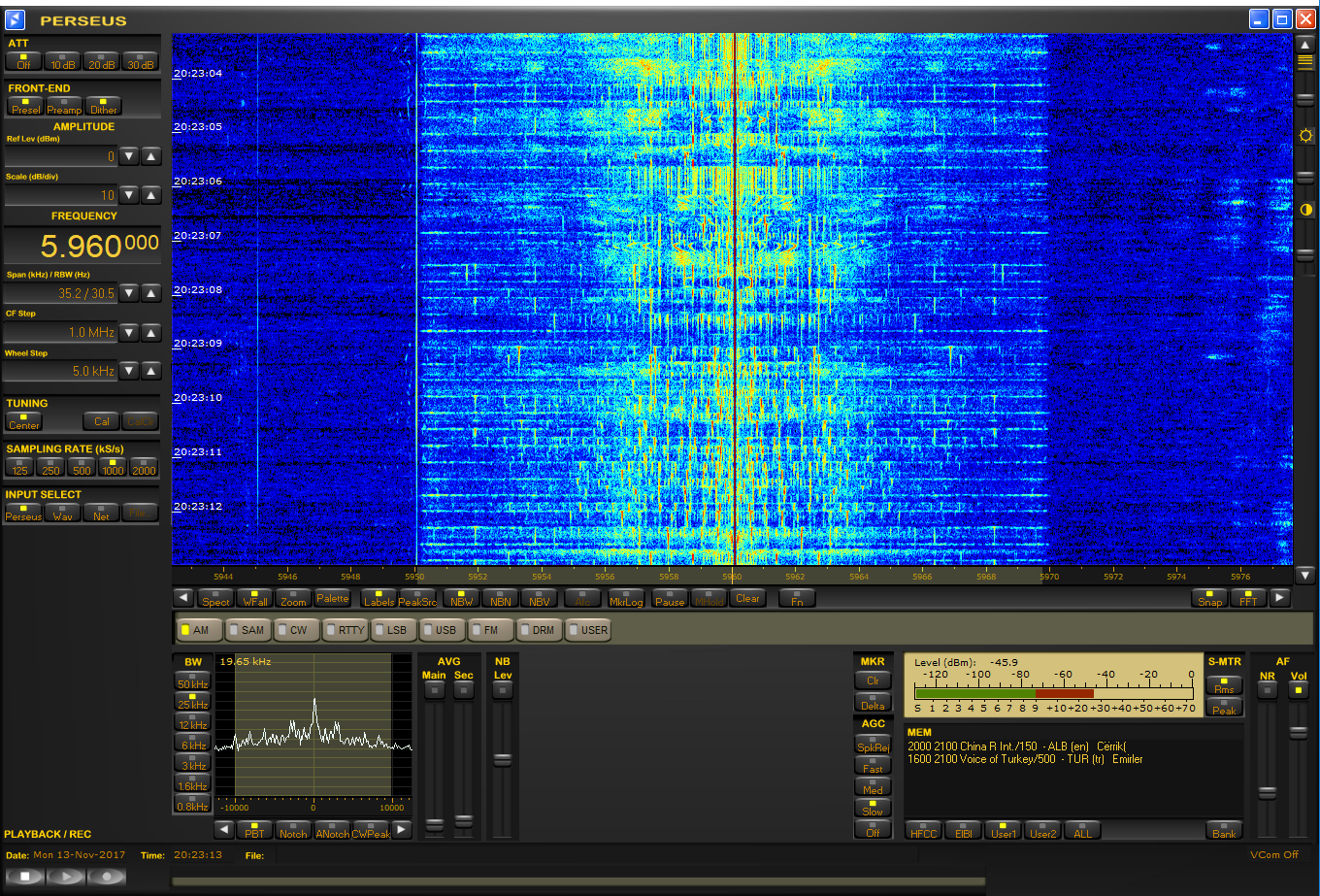The image size is (1320, 896).
Task: Click right arrow next to CWPeak
Action: [x=402, y=830]
